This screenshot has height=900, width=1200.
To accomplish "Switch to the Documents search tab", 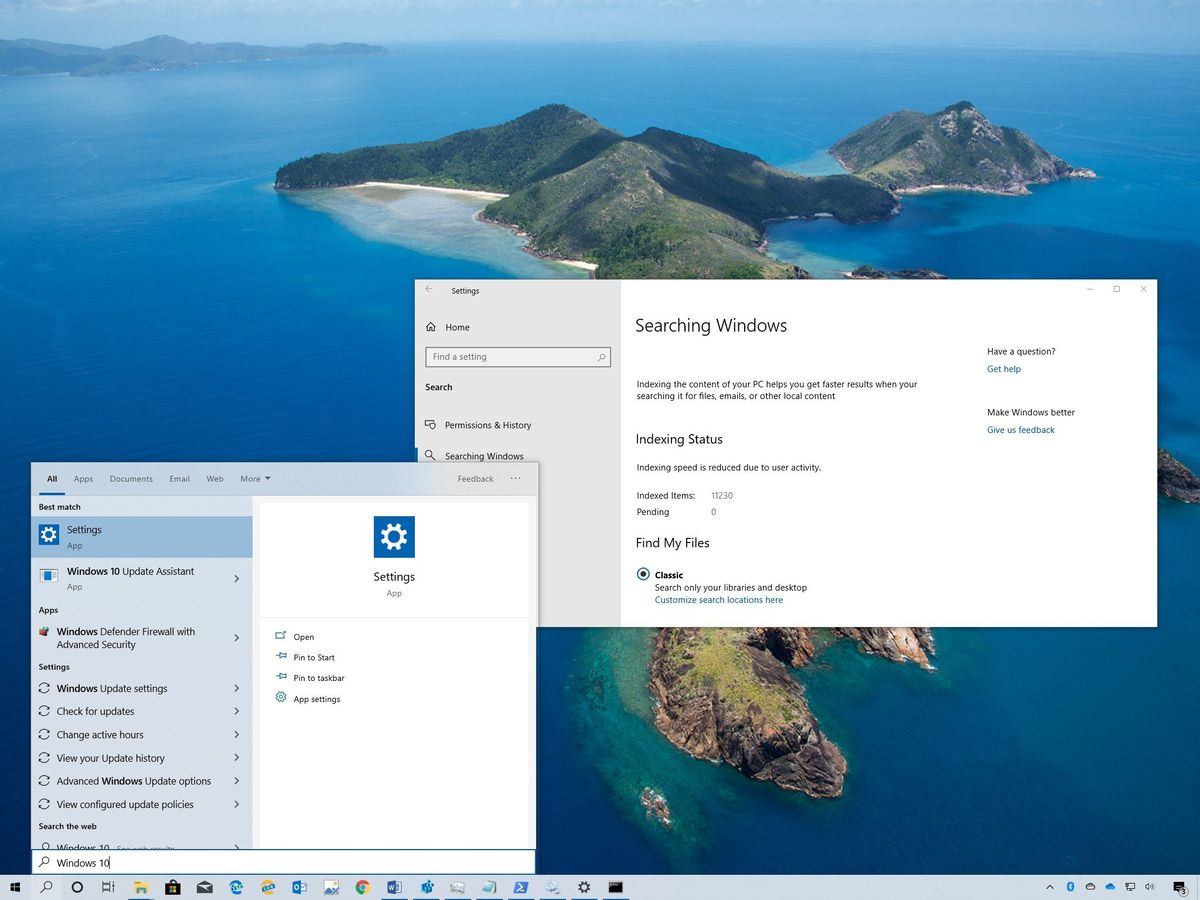I will pos(131,478).
